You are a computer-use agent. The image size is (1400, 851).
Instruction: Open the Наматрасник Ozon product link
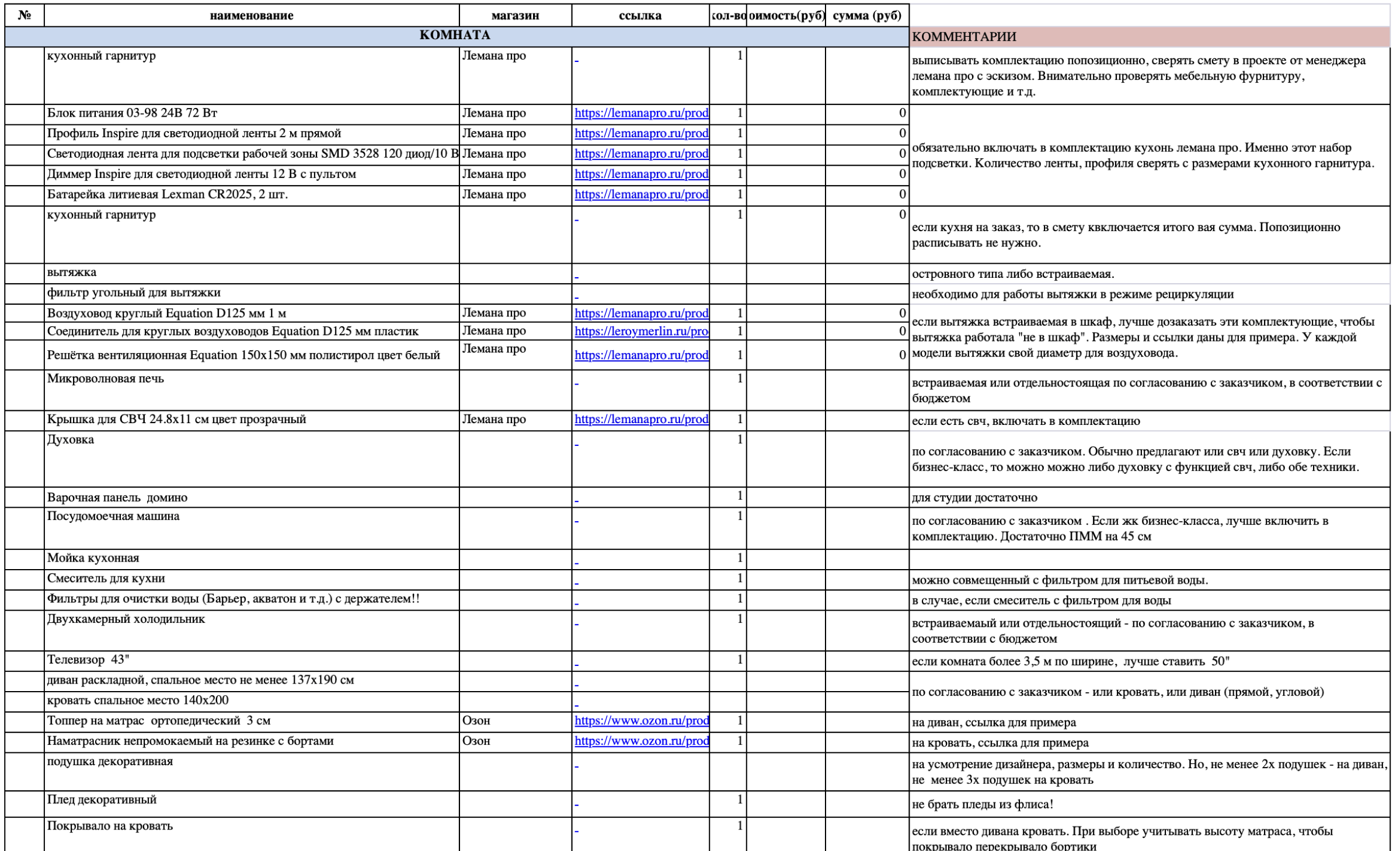641,741
